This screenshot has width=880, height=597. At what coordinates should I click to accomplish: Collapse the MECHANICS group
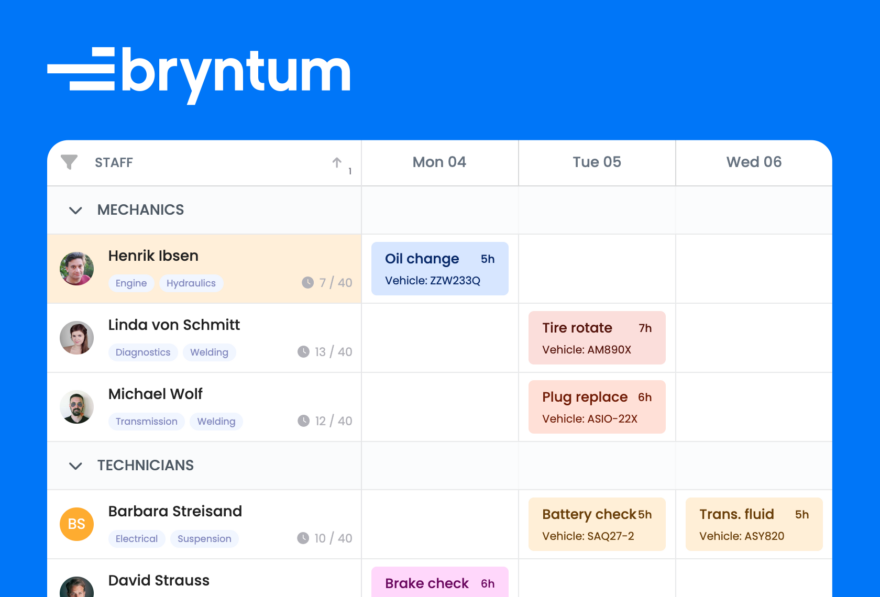click(x=76, y=210)
